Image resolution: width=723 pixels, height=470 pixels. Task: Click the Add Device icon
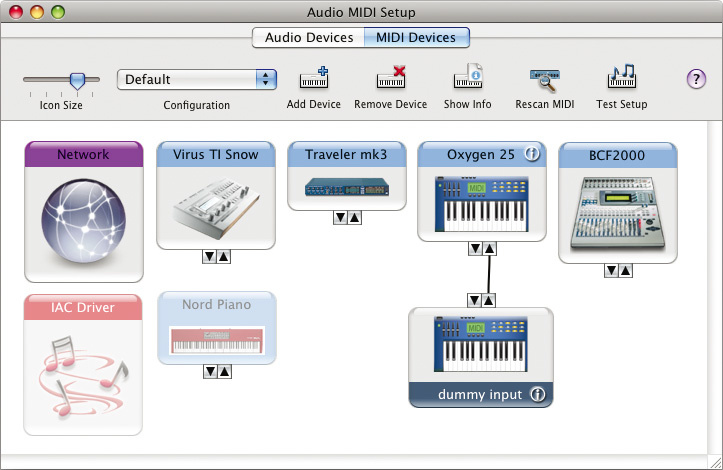click(314, 77)
